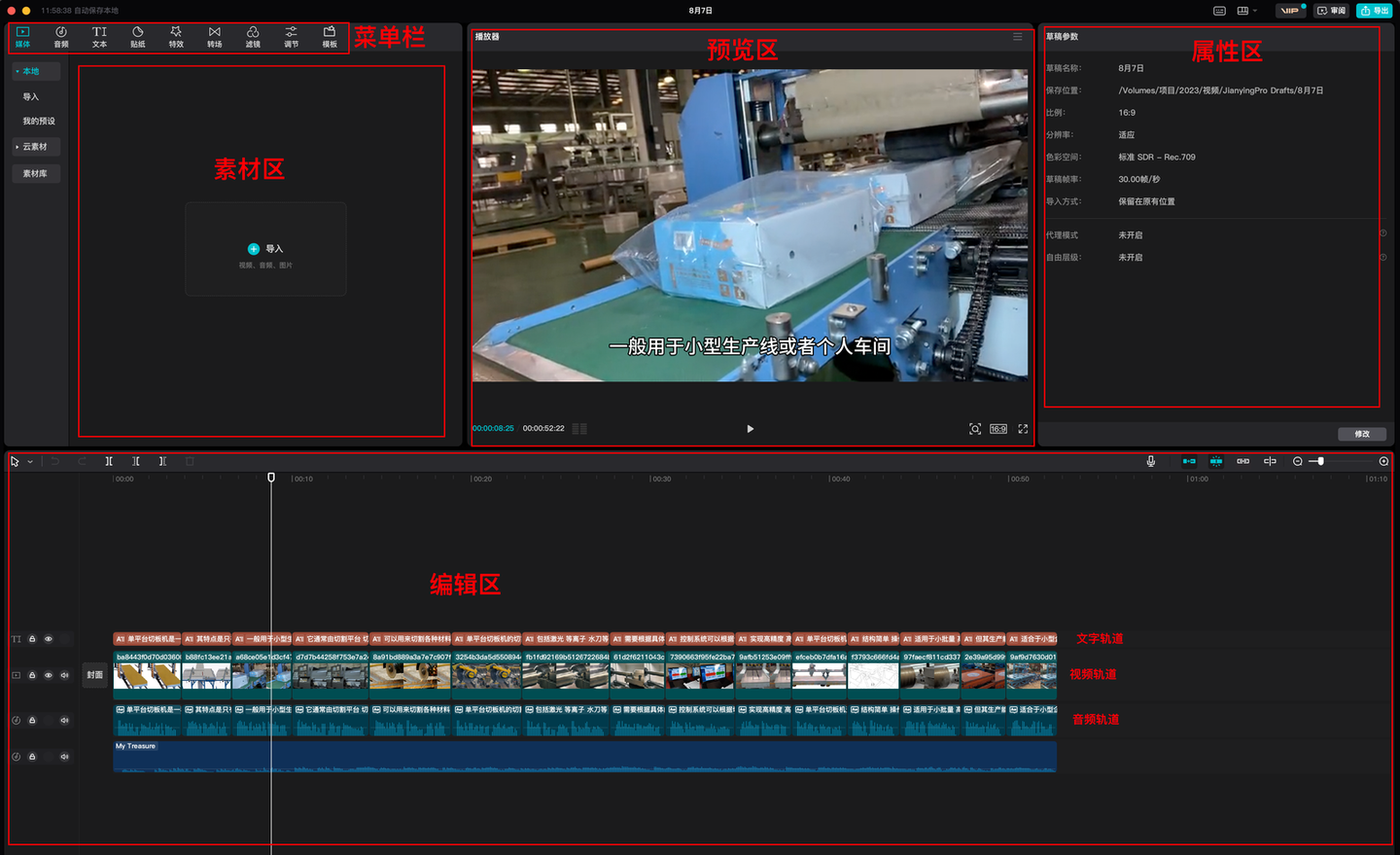Expand the 云素材 tree item
The image size is (1400, 855).
click(17, 147)
